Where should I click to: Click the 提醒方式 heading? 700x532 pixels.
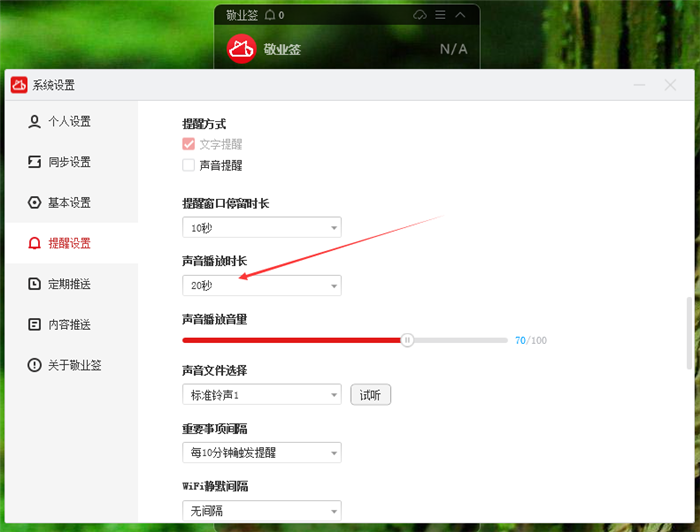(204, 124)
